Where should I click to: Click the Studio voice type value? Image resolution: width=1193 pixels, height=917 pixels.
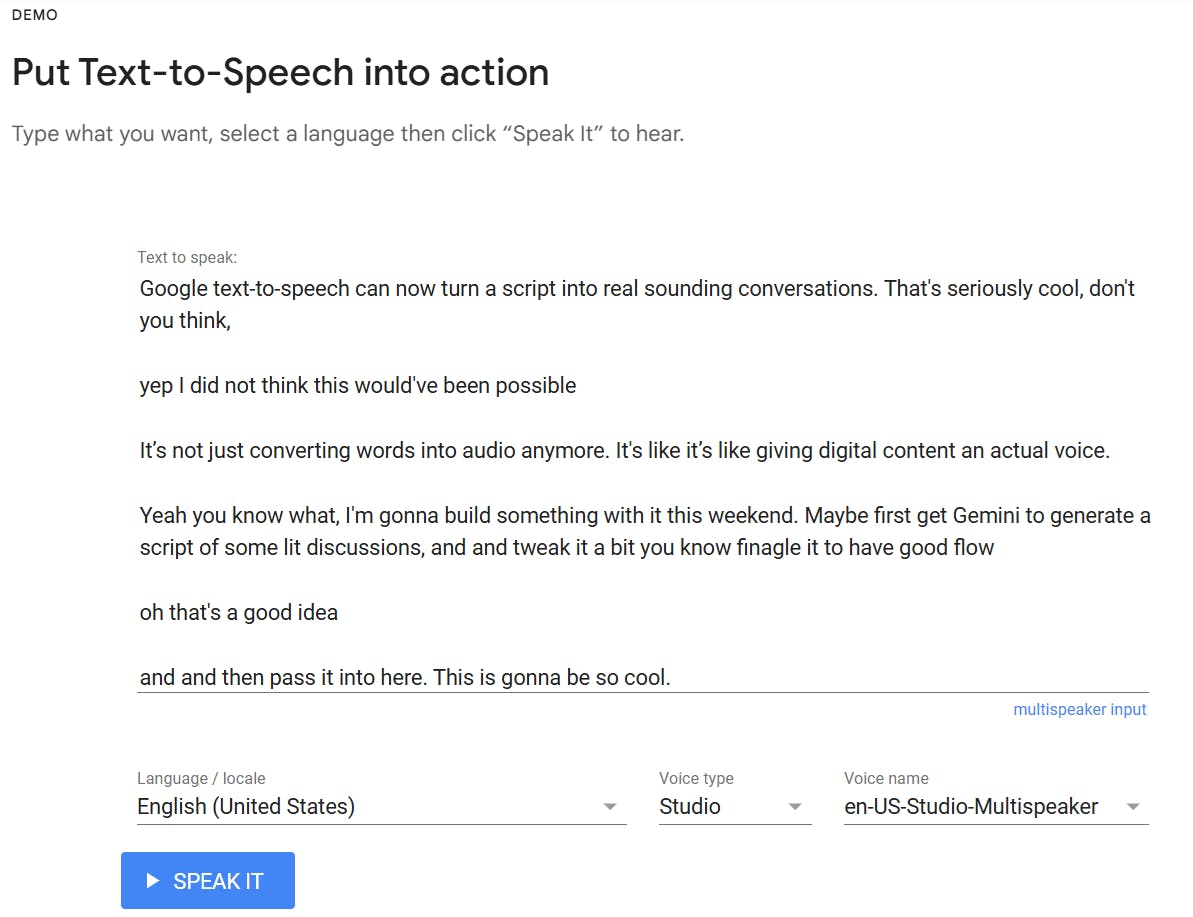(x=690, y=807)
